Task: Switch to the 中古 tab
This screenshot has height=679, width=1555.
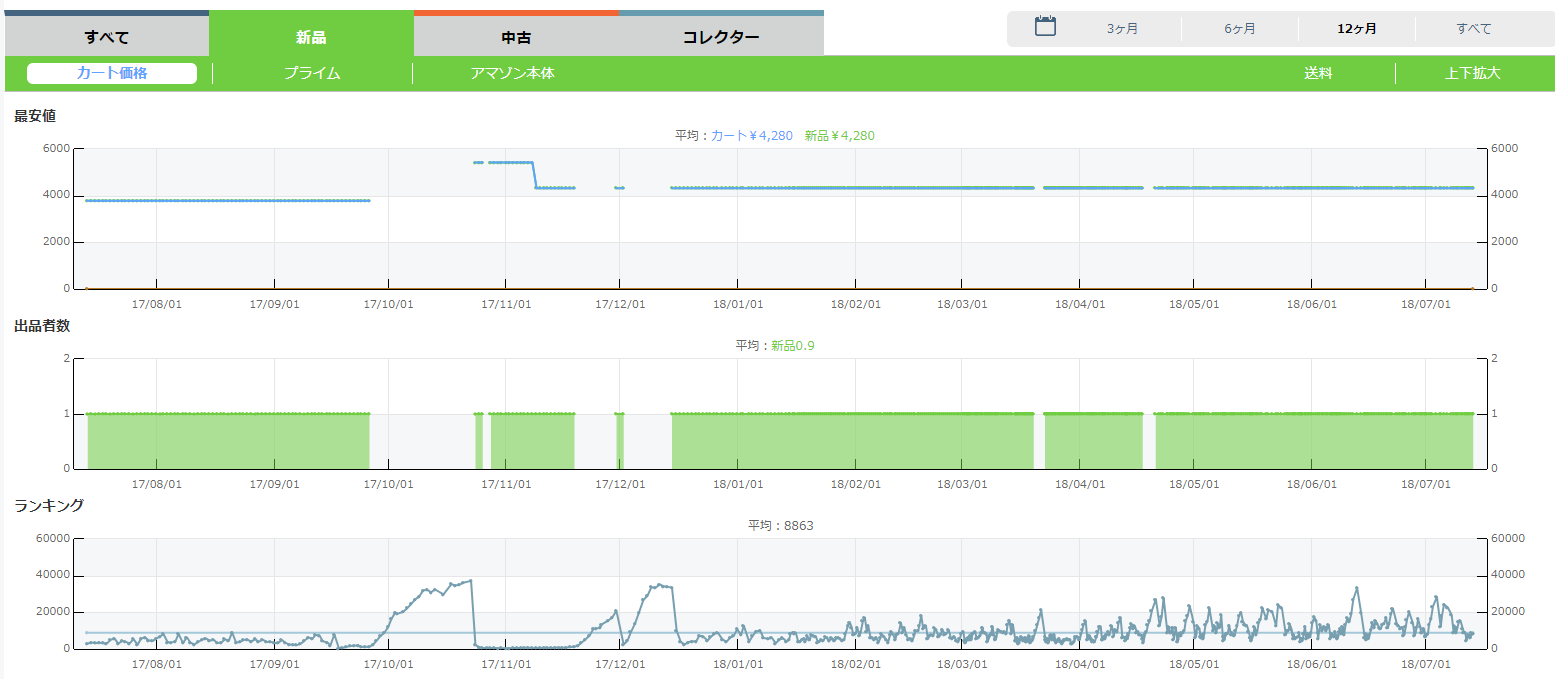Action: click(x=516, y=37)
